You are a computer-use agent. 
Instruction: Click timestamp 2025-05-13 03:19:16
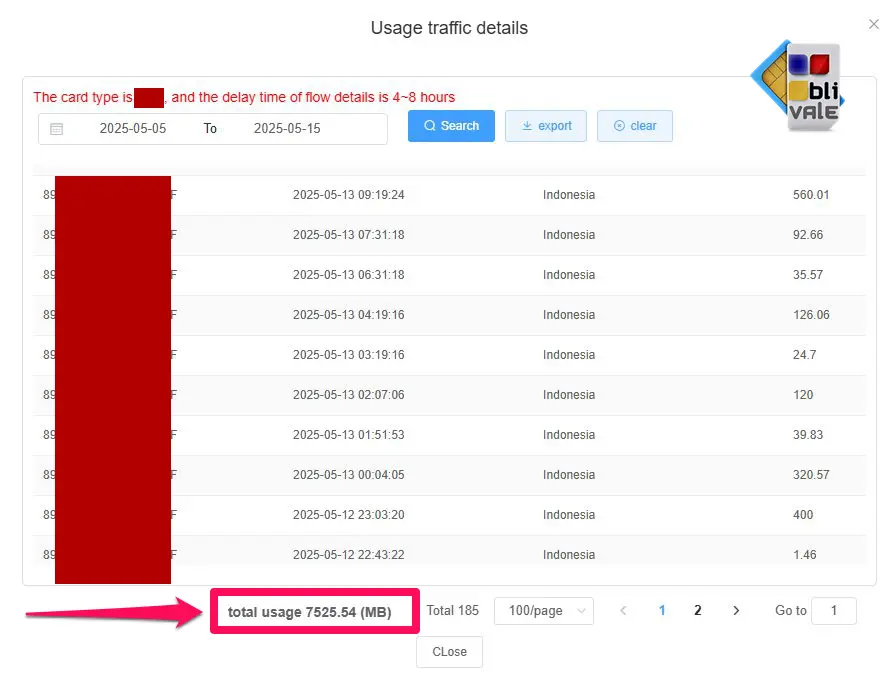(x=348, y=355)
